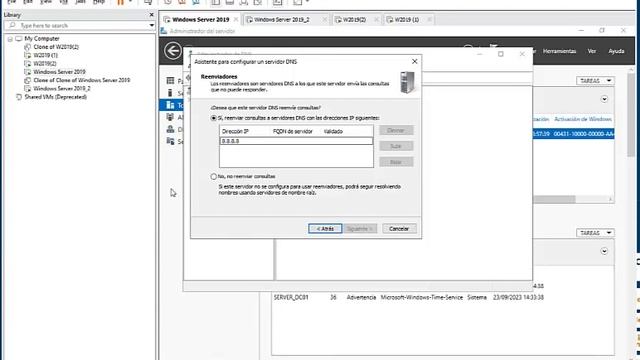
Task: Click 'Microsoft-Windows-Time-Service' event source text
Action: [x=422, y=298]
